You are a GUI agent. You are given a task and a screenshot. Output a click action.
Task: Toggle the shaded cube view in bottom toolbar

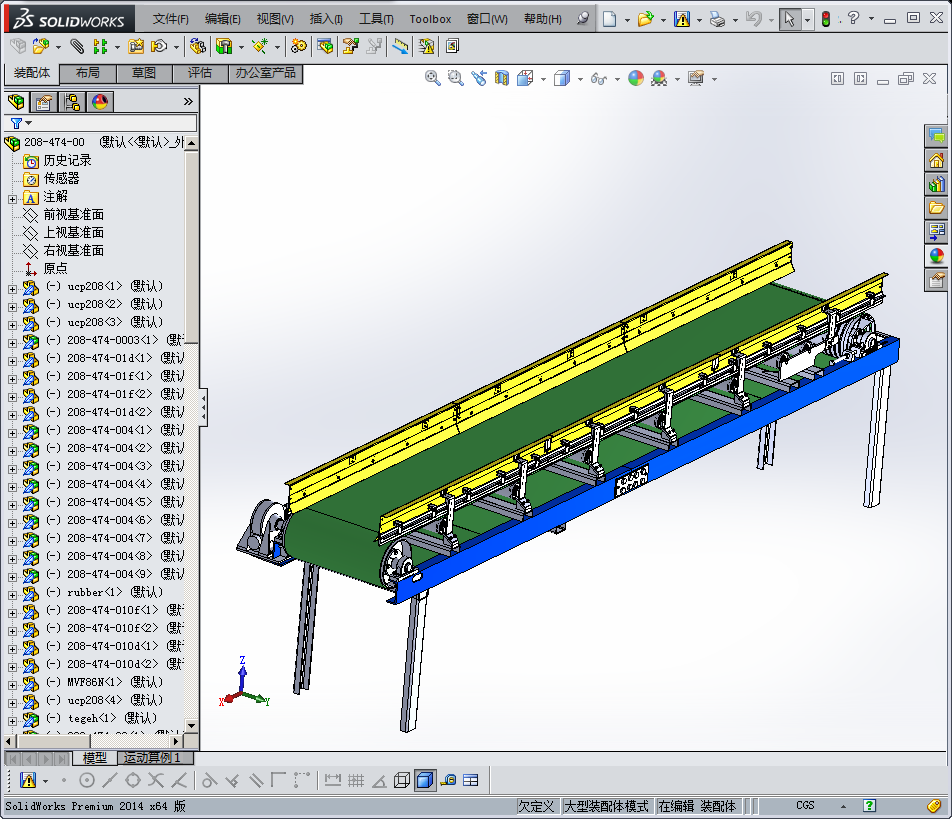(425, 780)
